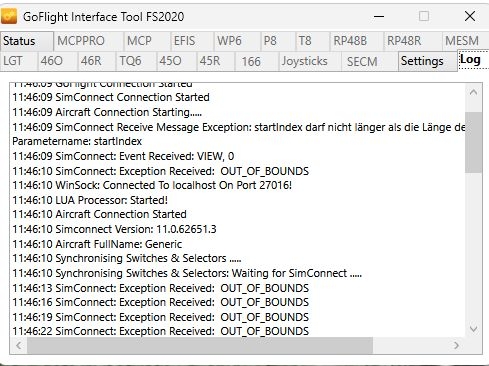This screenshot has height=366, width=489.
Task: Select the 46O tab
Action: coord(58,61)
